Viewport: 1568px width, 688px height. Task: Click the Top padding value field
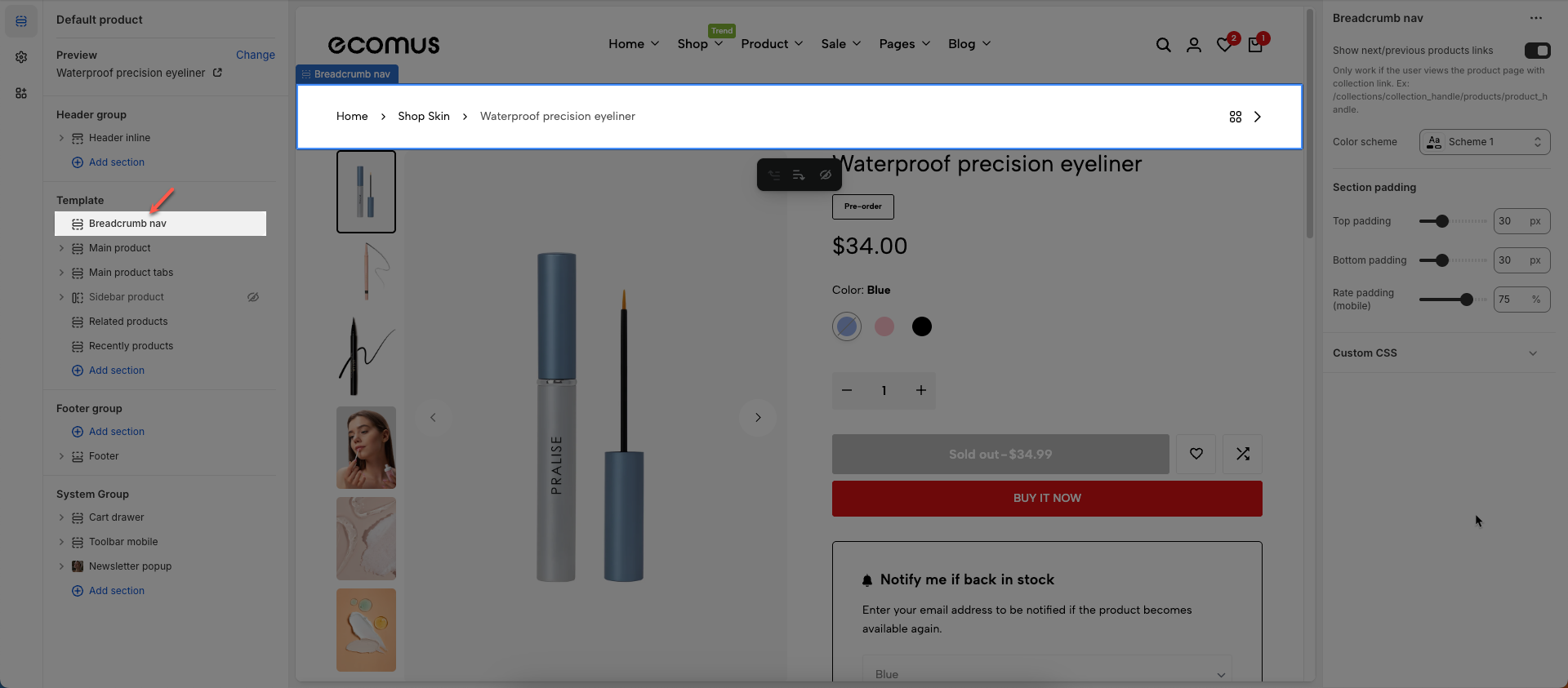(1521, 221)
